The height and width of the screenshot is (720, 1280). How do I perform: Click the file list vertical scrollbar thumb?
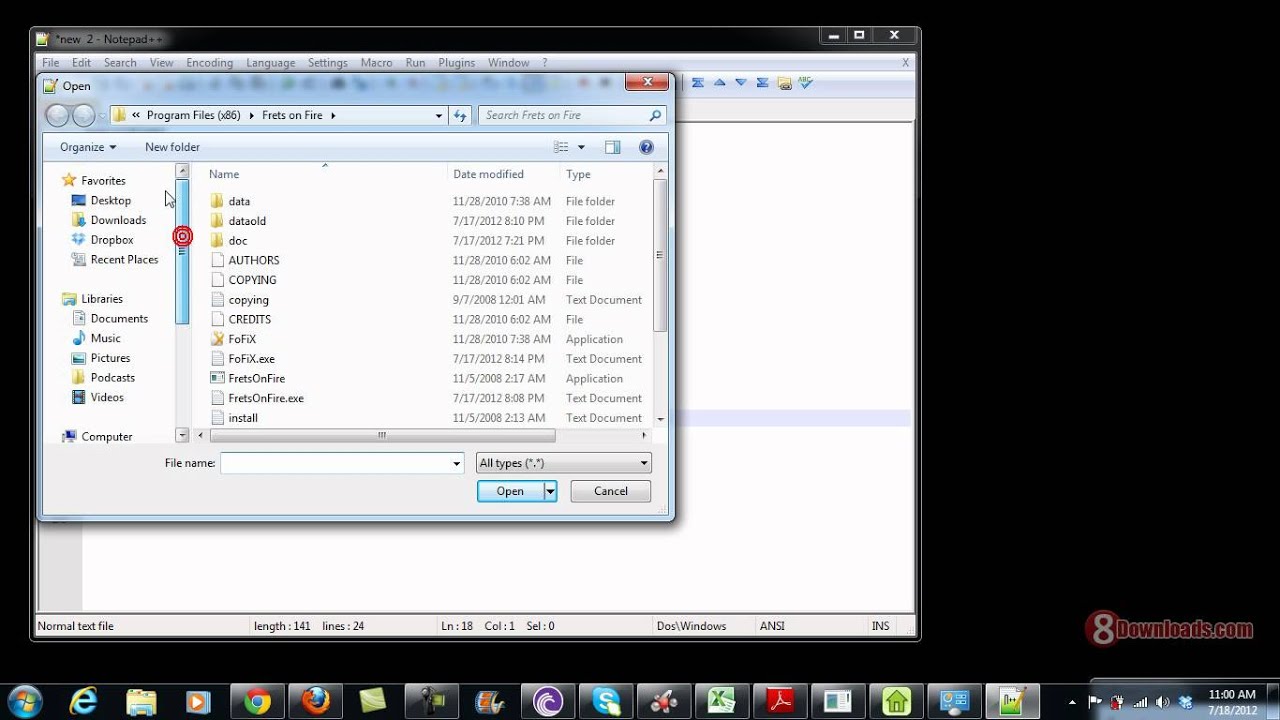click(x=660, y=256)
